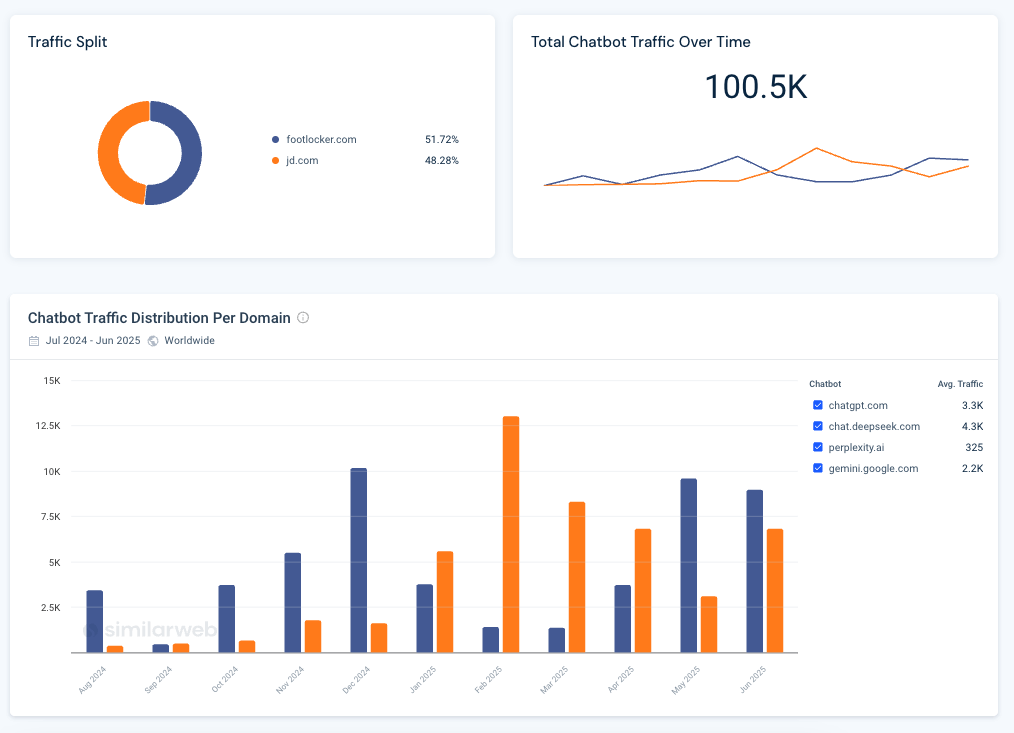Click the Worldwide region label
This screenshot has height=733, width=1014.
coord(189,341)
